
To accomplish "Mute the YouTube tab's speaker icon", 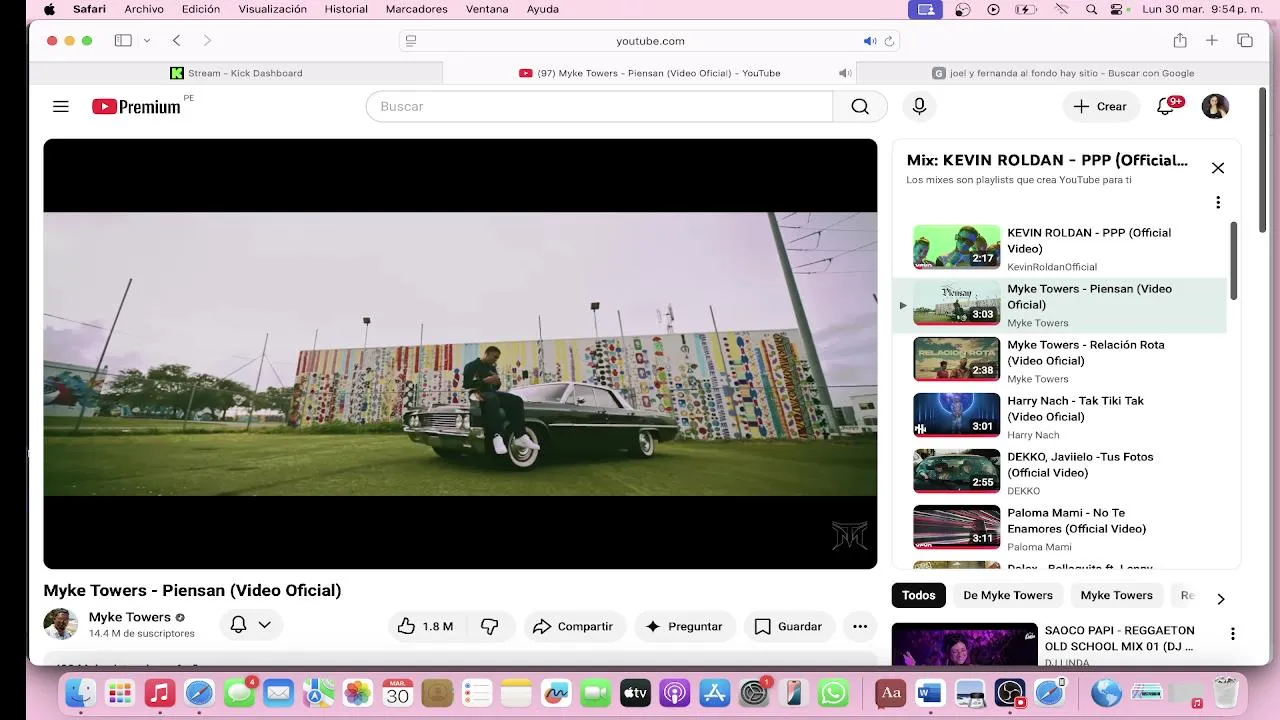I will pyautogui.click(x=845, y=73).
